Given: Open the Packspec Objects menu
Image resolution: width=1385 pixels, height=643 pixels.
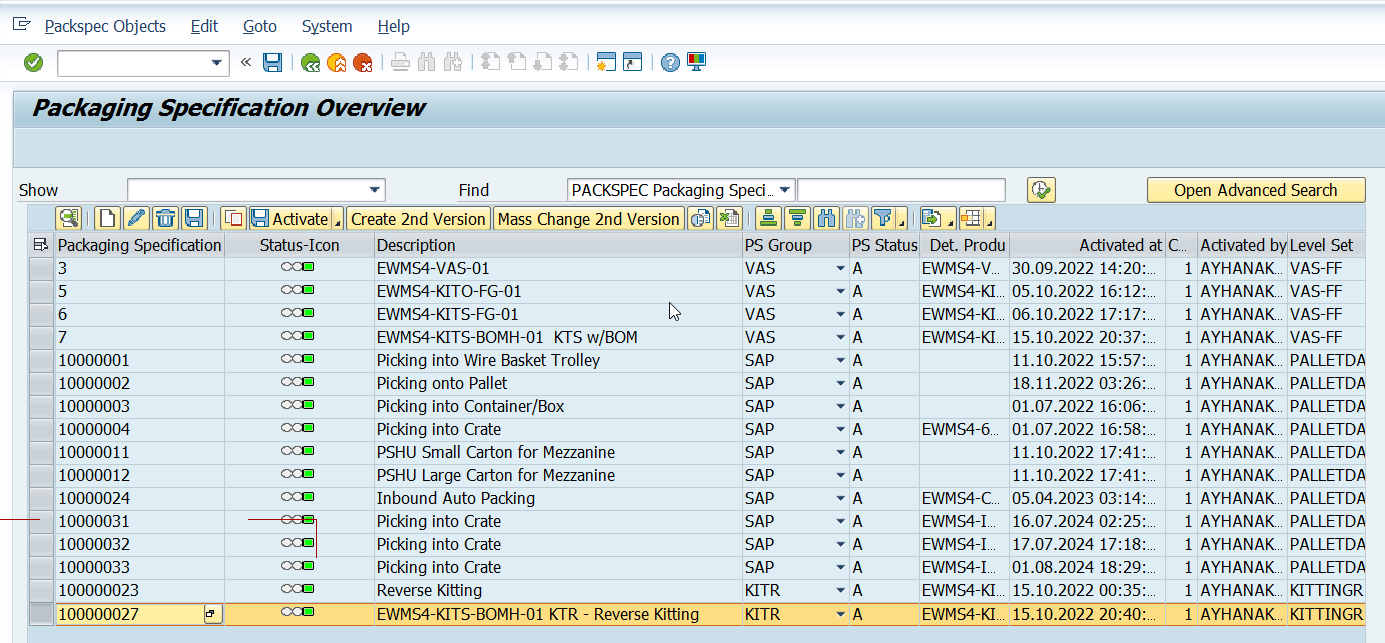Looking at the screenshot, I should tap(106, 26).
